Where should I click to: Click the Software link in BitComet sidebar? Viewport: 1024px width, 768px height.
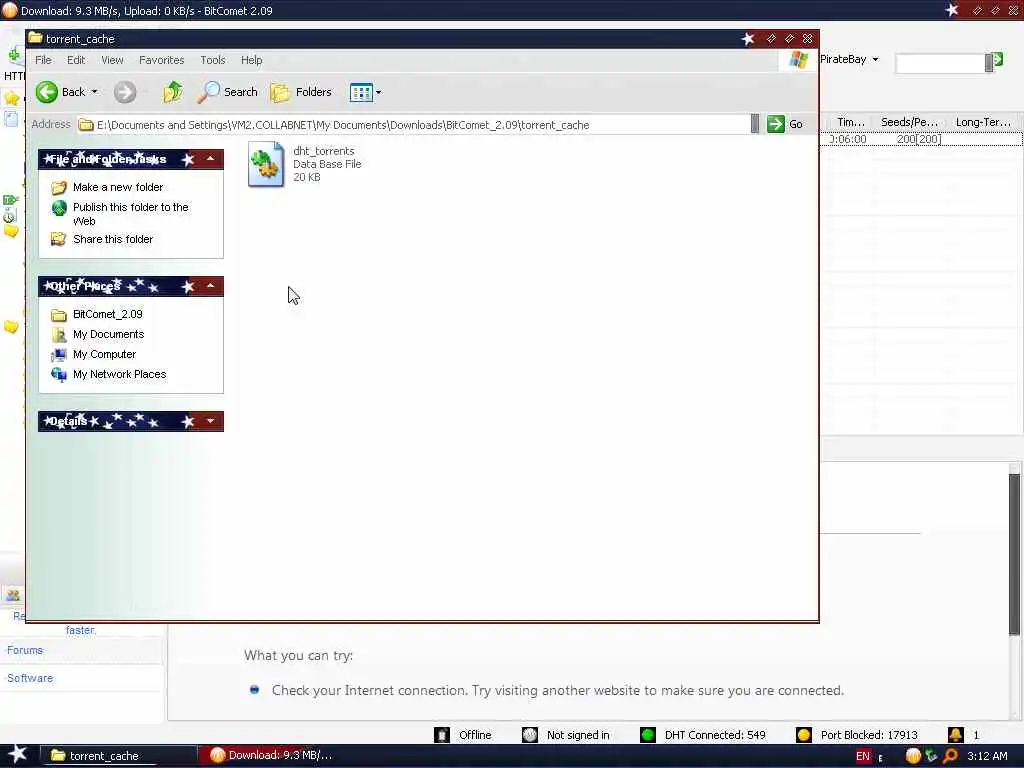pyautogui.click(x=30, y=679)
